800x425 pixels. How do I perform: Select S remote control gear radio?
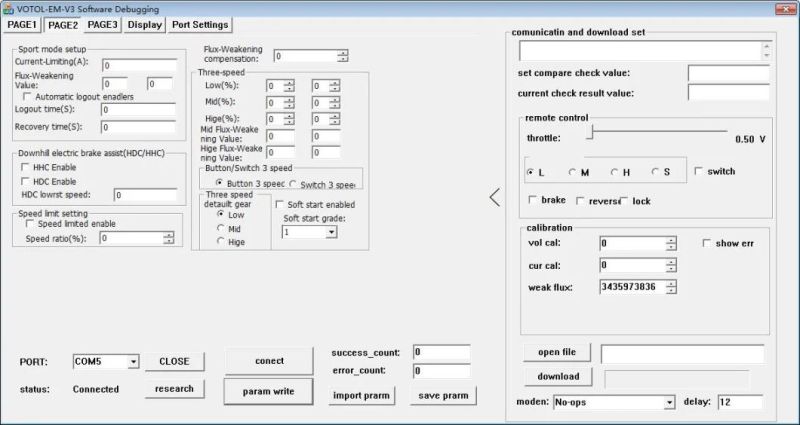coord(655,172)
